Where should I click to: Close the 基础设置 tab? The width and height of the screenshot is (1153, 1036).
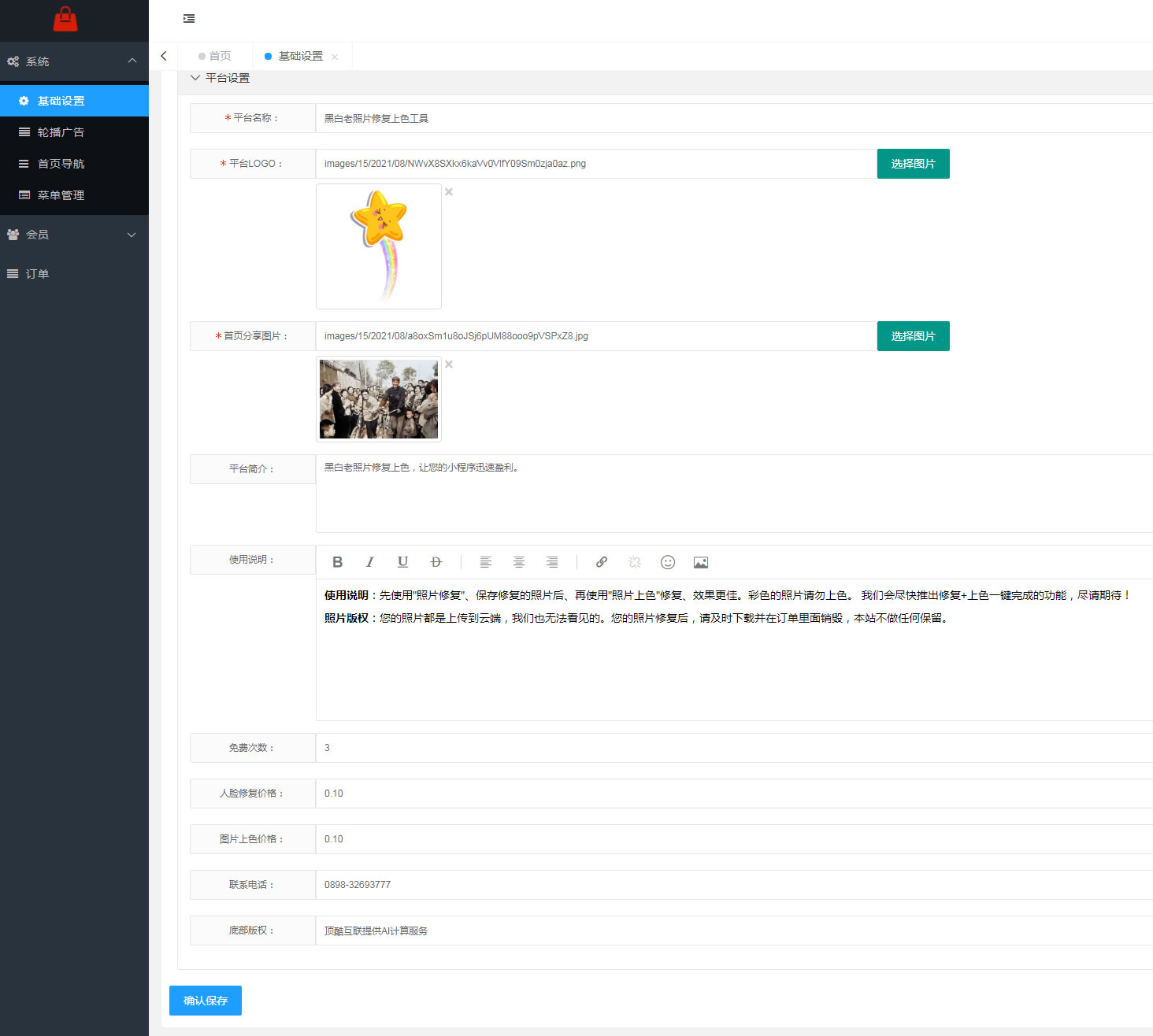pyautogui.click(x=335, y=57)
